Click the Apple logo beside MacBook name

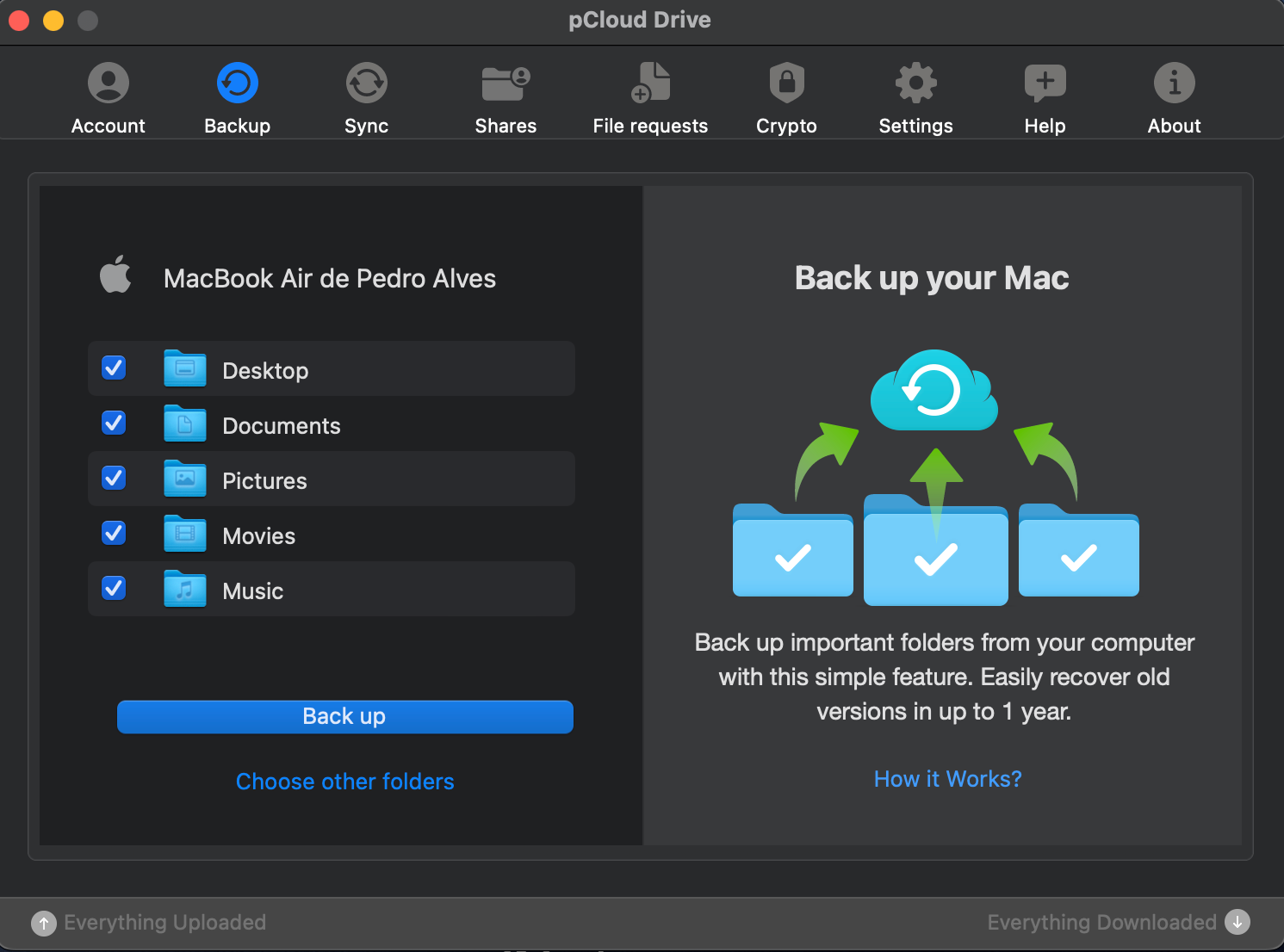click(116, 275)
